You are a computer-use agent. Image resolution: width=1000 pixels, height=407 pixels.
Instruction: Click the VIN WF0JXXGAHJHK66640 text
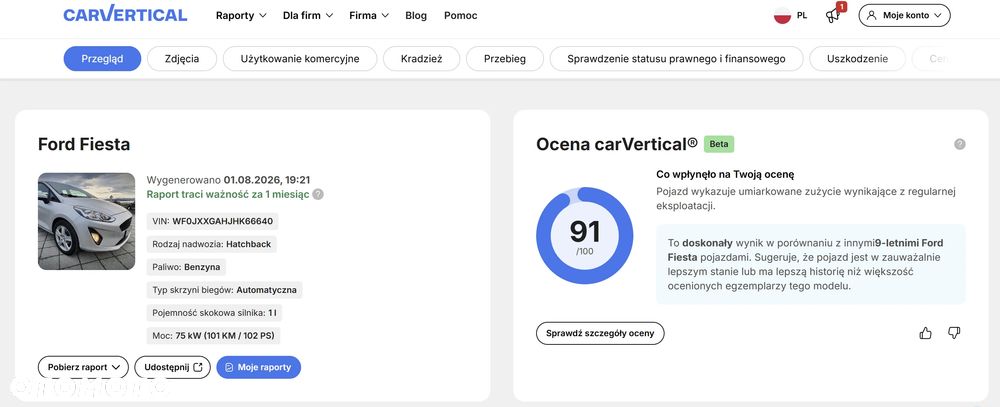pos(212,221)
